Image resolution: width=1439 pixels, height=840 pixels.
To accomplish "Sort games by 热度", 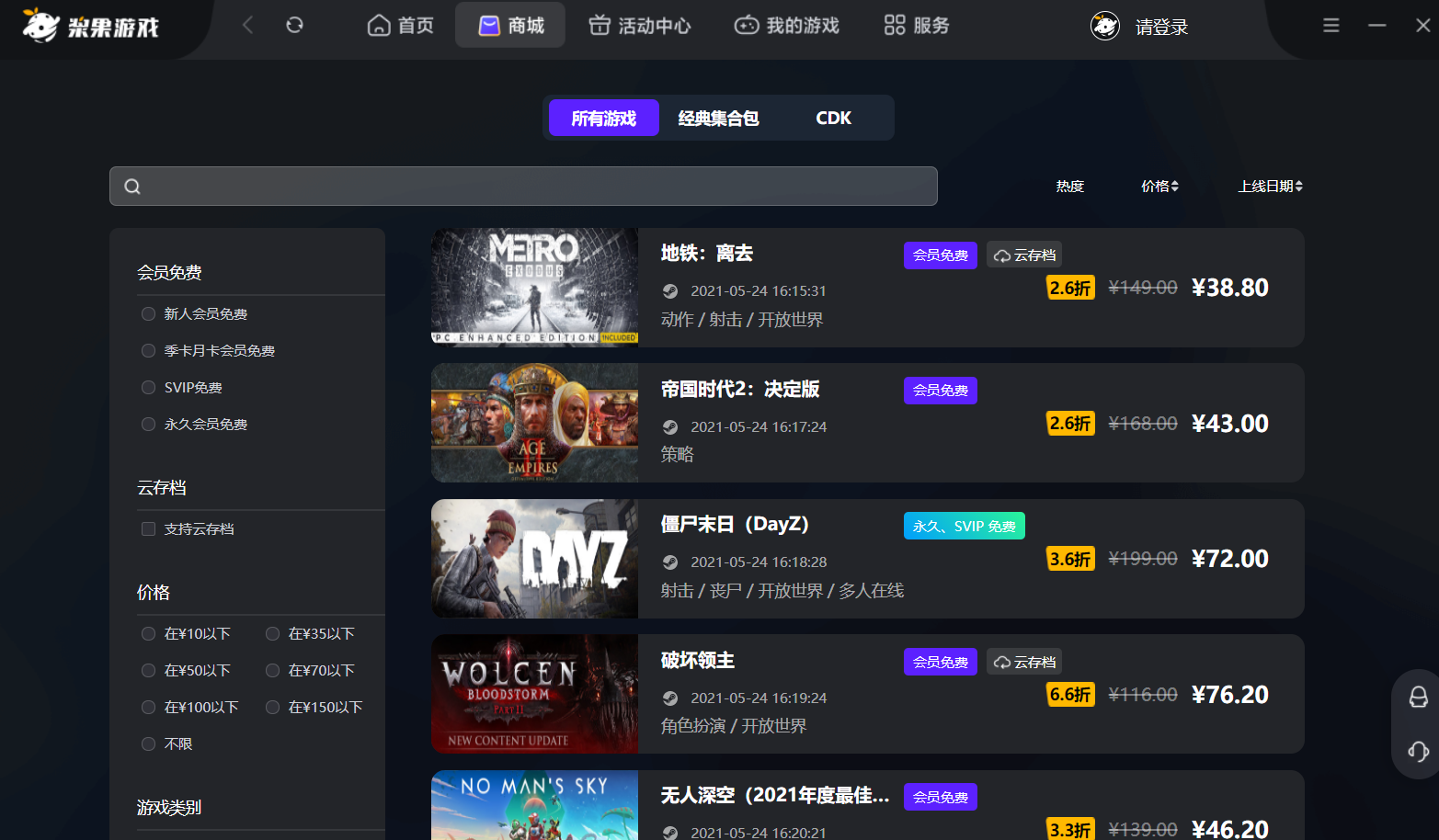I will (1070, 186).
